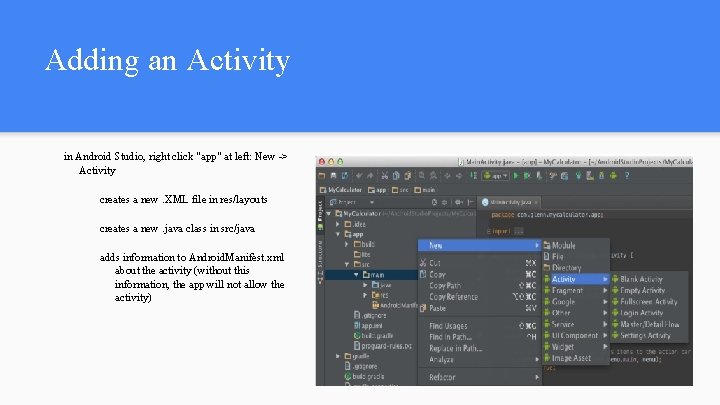Expand the .idea folder arrow
Image resolution: width=720 pixels, height=405 pixels.
tap(338, 224)
